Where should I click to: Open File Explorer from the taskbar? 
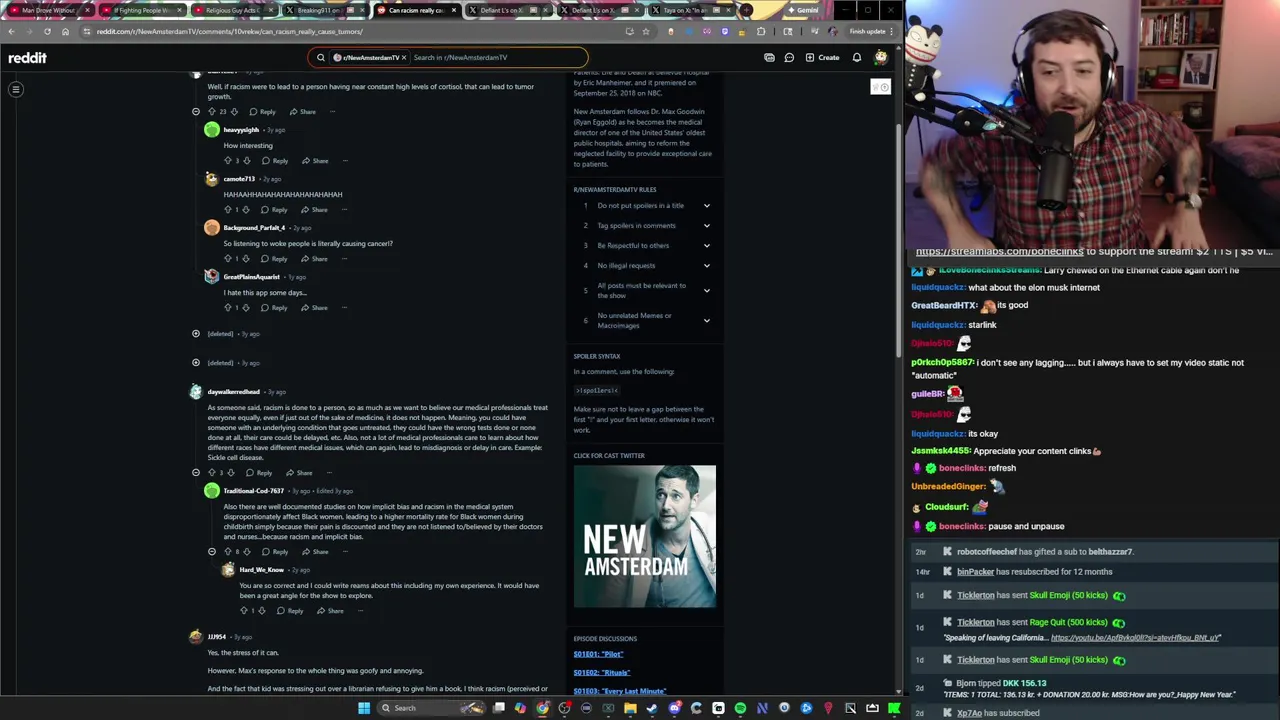pyautogui.click(x=630, y=708)
